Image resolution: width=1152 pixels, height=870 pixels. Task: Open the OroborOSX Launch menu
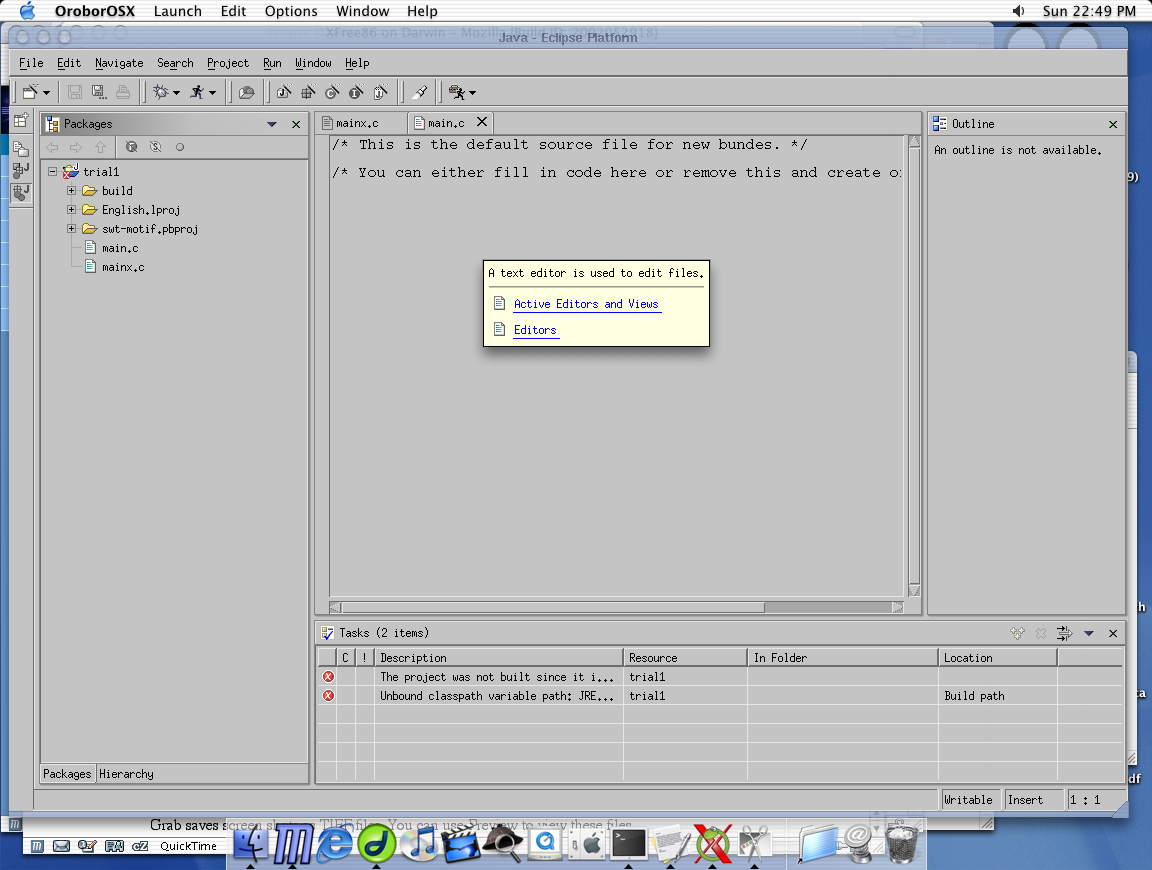178,11
